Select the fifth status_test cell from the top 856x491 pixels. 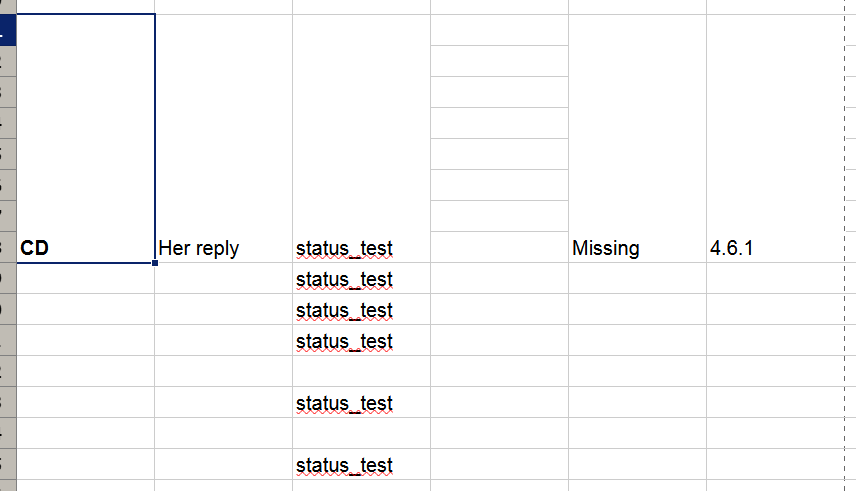[x=361, y=403]
